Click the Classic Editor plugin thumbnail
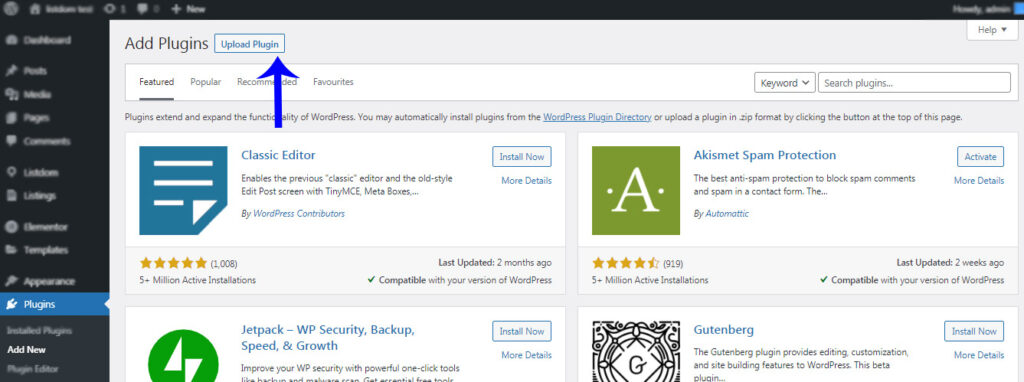Viewport: 1024px width, 382px height. (184, 190)
